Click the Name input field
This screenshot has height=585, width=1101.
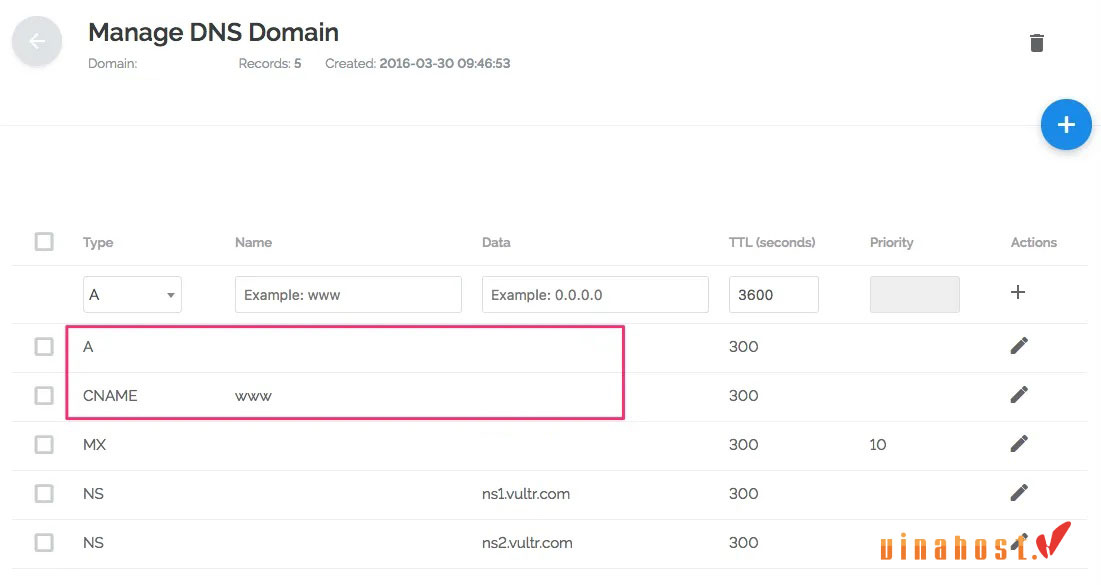click(x=348, y=295)
